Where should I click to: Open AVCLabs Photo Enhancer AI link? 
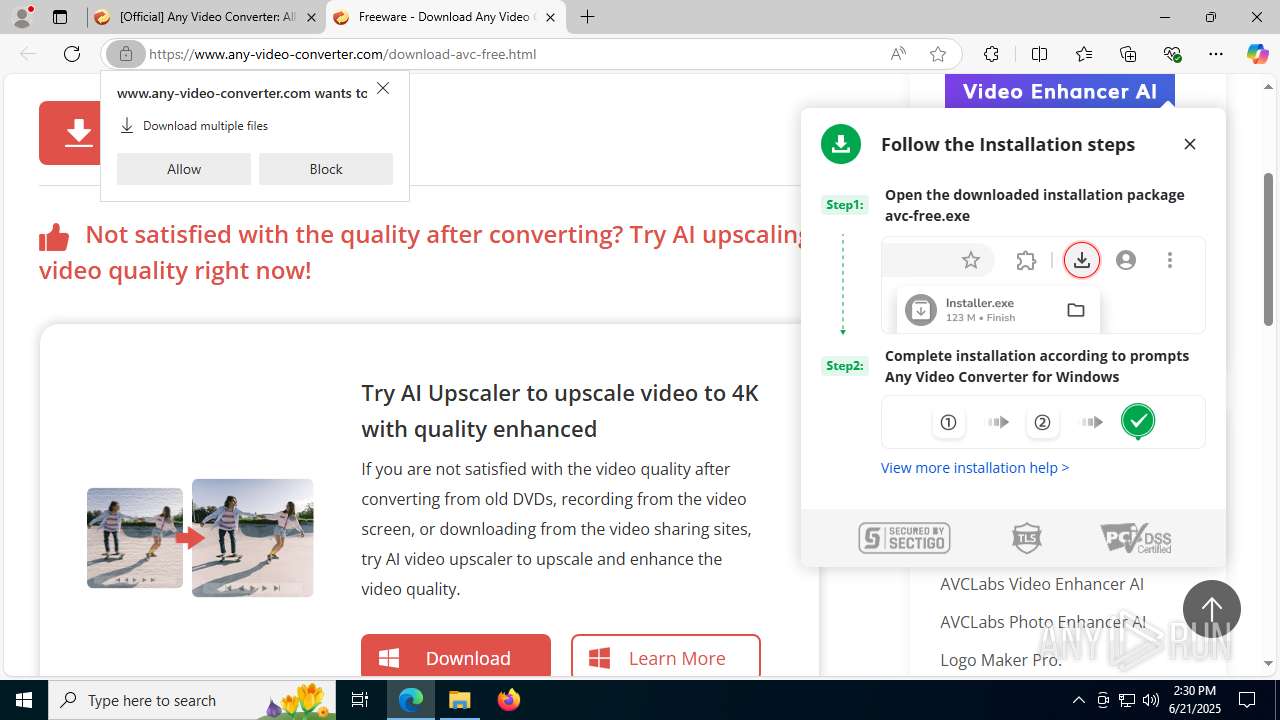[x=1043, y=622]
